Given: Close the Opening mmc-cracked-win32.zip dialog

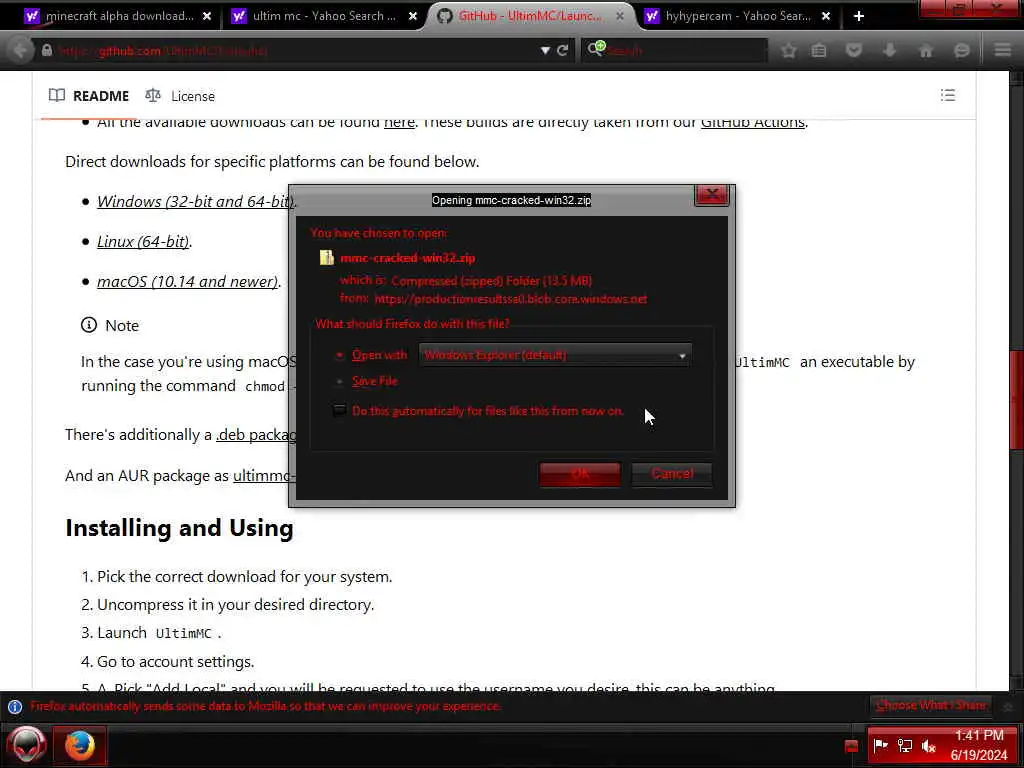Looking at the screenshot, I should coord(712,195).
